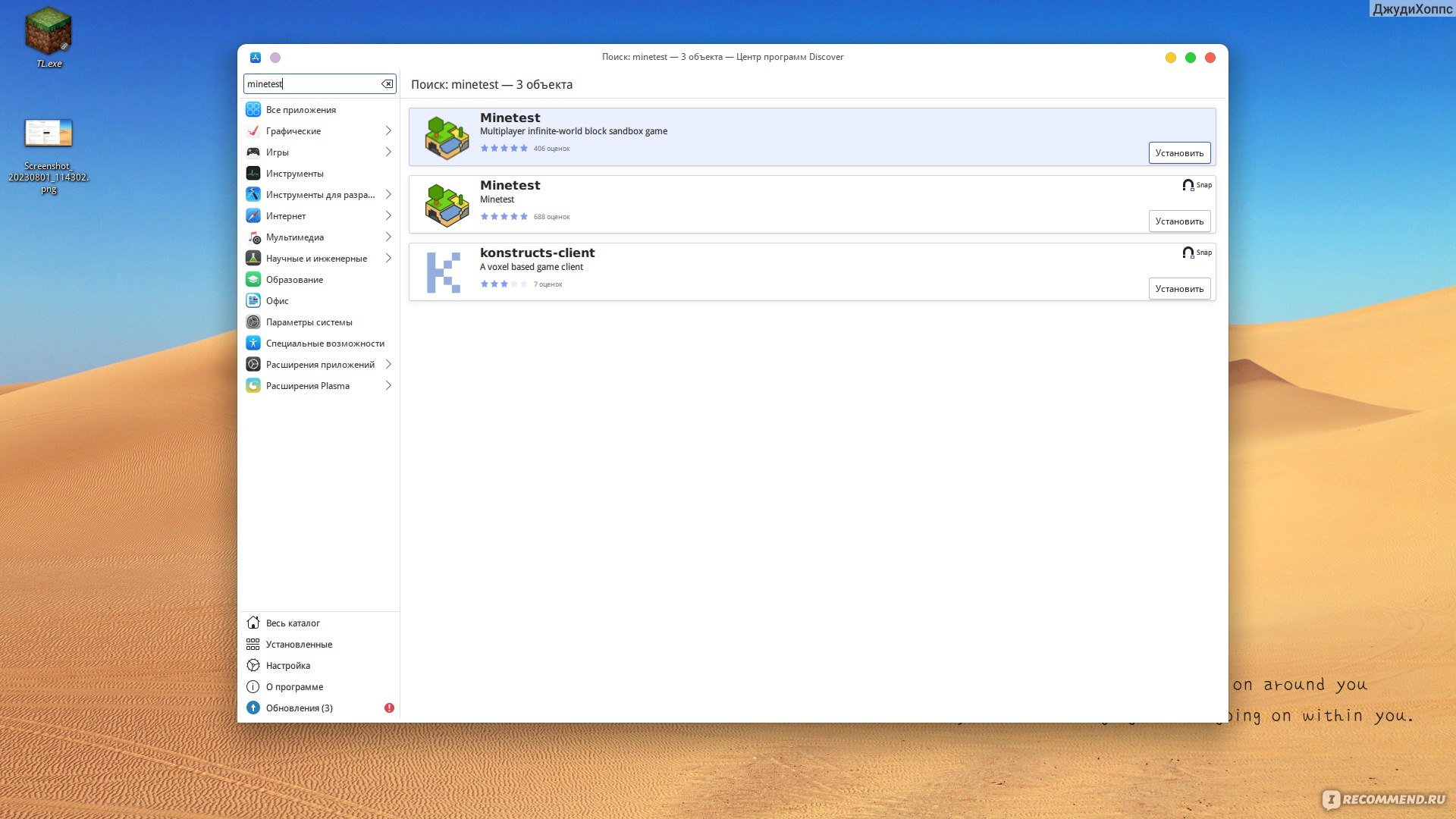The image size is (1456, 819).
Task: Expand the Инструменты для разработки chevron
Action: (x=388, y=195)
